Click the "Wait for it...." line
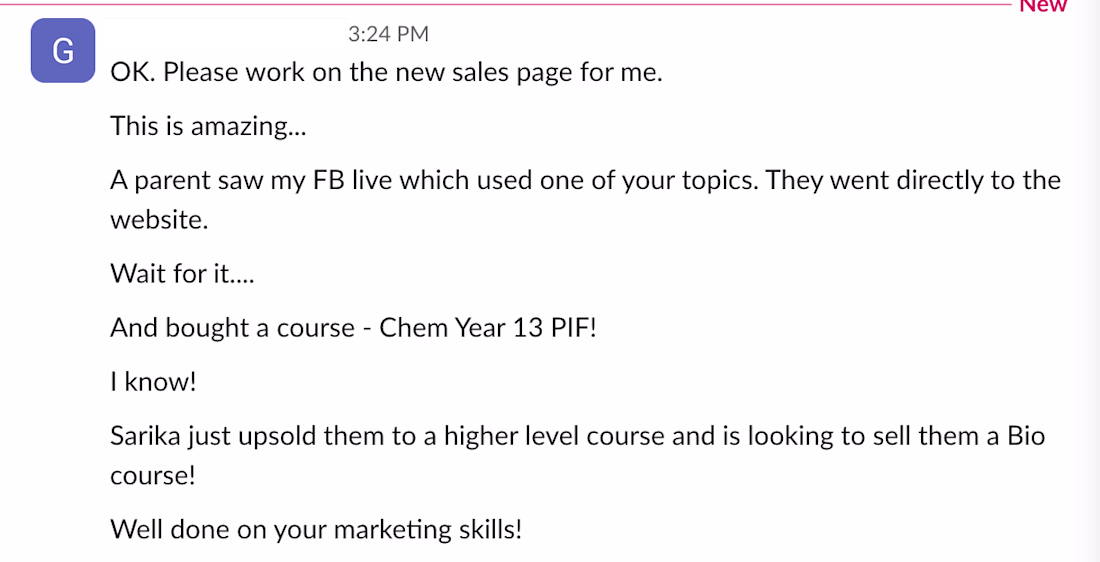 coord(182,273)
